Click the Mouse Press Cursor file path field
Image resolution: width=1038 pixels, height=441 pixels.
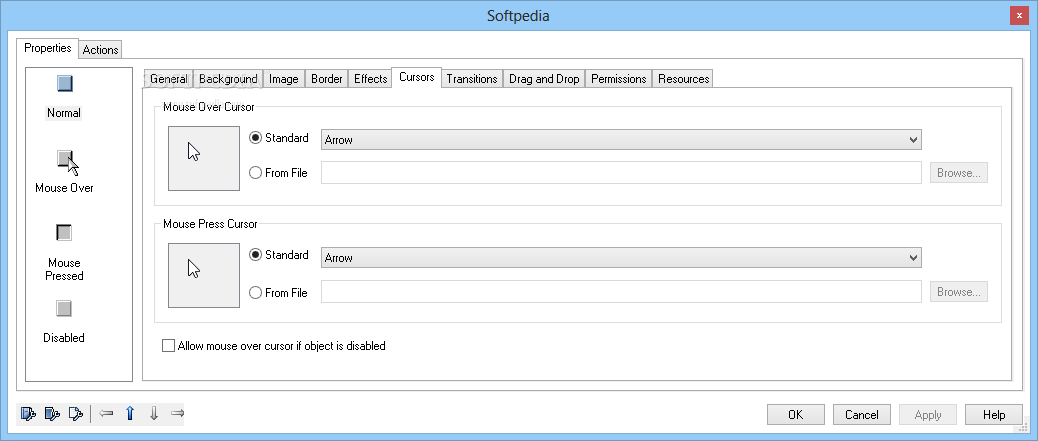[x=621, y=291]
